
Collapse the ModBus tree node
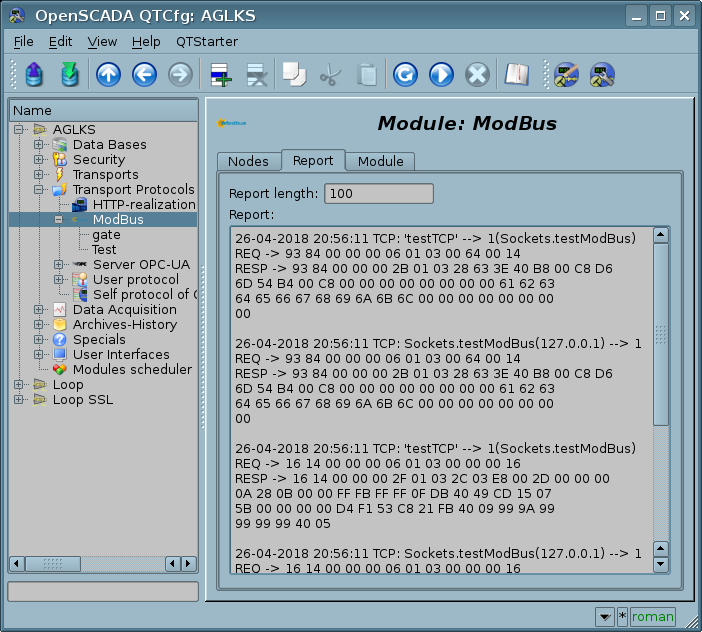point(59,220)
